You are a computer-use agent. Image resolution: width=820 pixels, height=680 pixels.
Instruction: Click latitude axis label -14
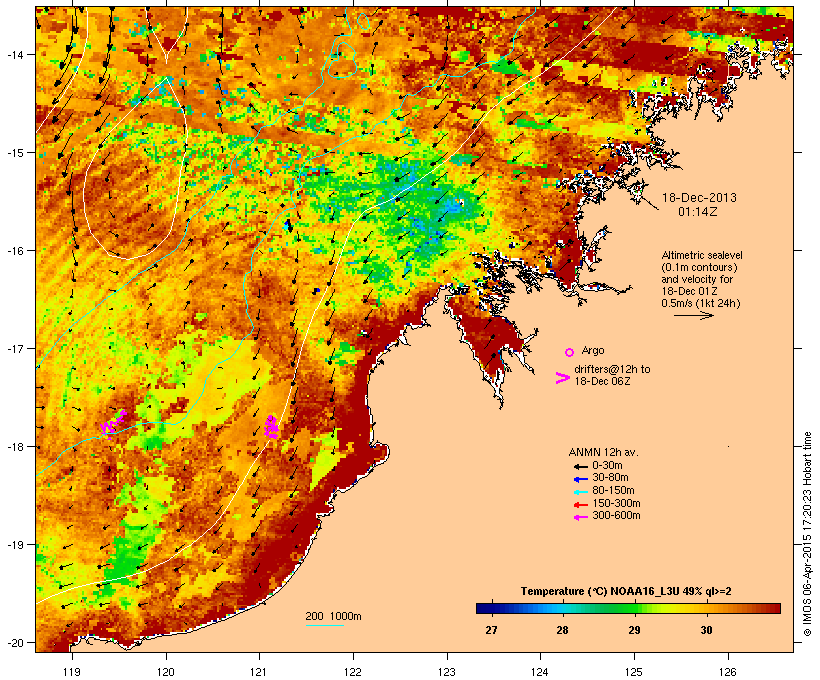tap(14, 54)
